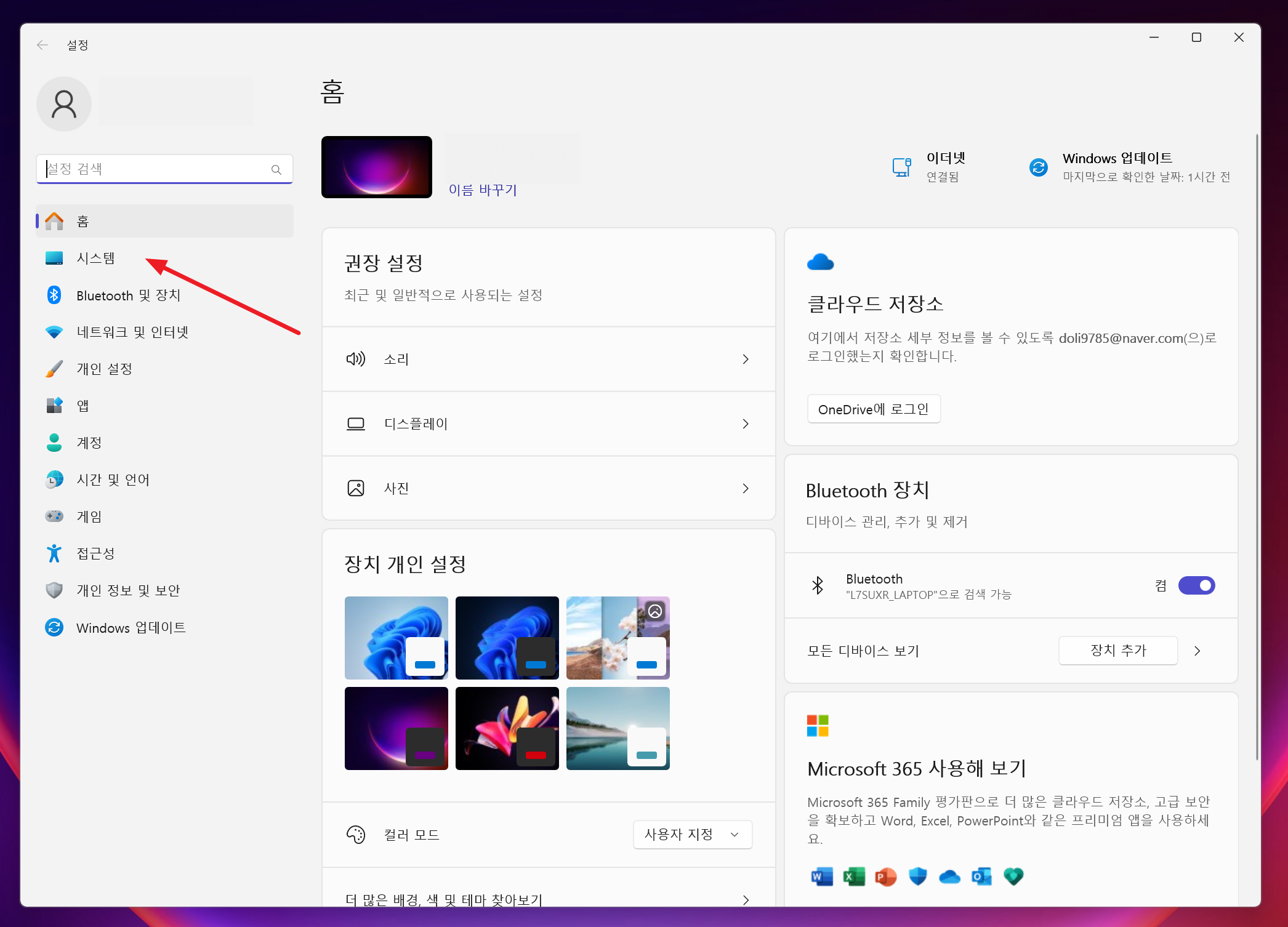1288x927 pixels.
Task: Click the back arrow icon
Action: pos(42,45)
